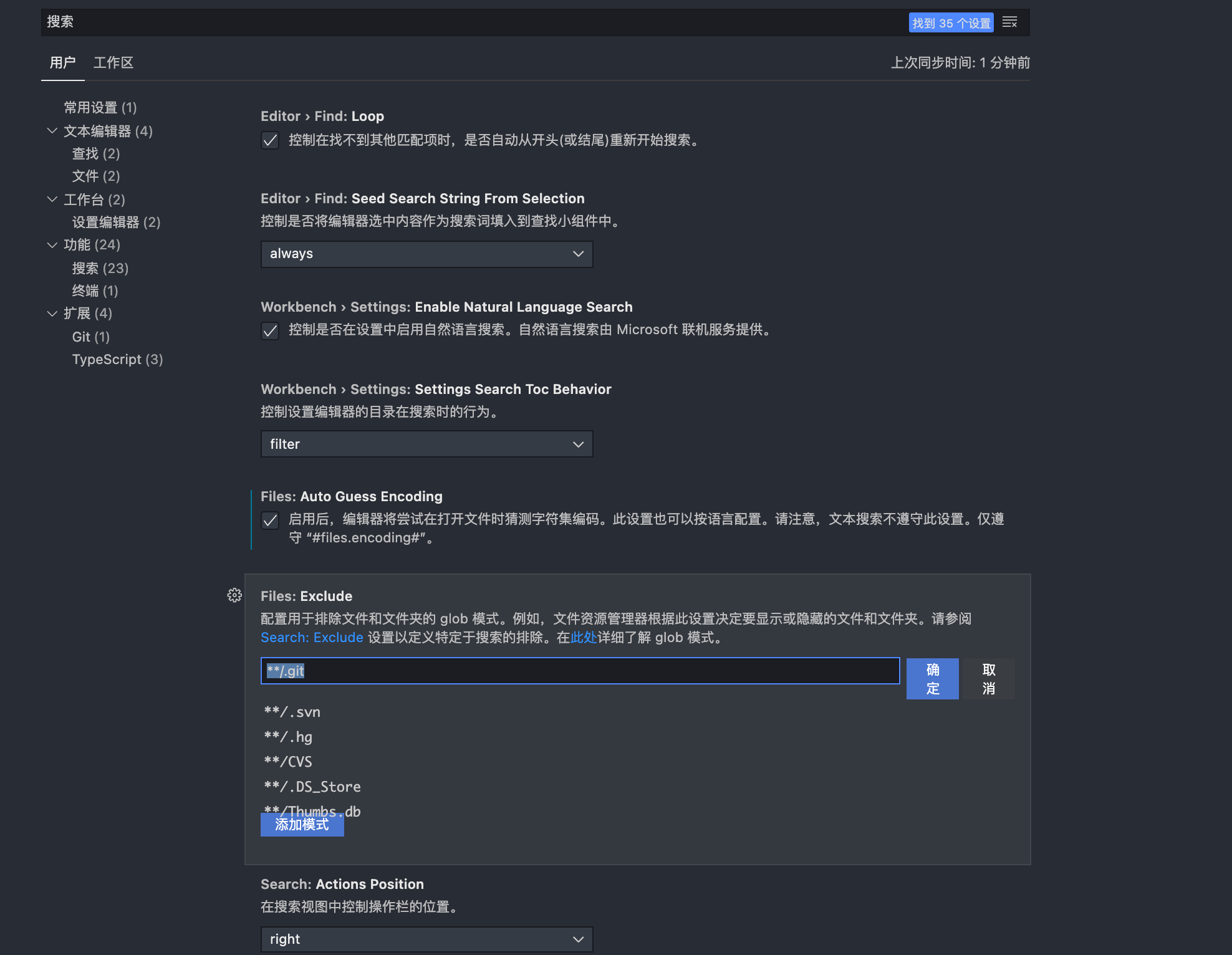Collapse the 工作台 section chevron

(52, 199)
